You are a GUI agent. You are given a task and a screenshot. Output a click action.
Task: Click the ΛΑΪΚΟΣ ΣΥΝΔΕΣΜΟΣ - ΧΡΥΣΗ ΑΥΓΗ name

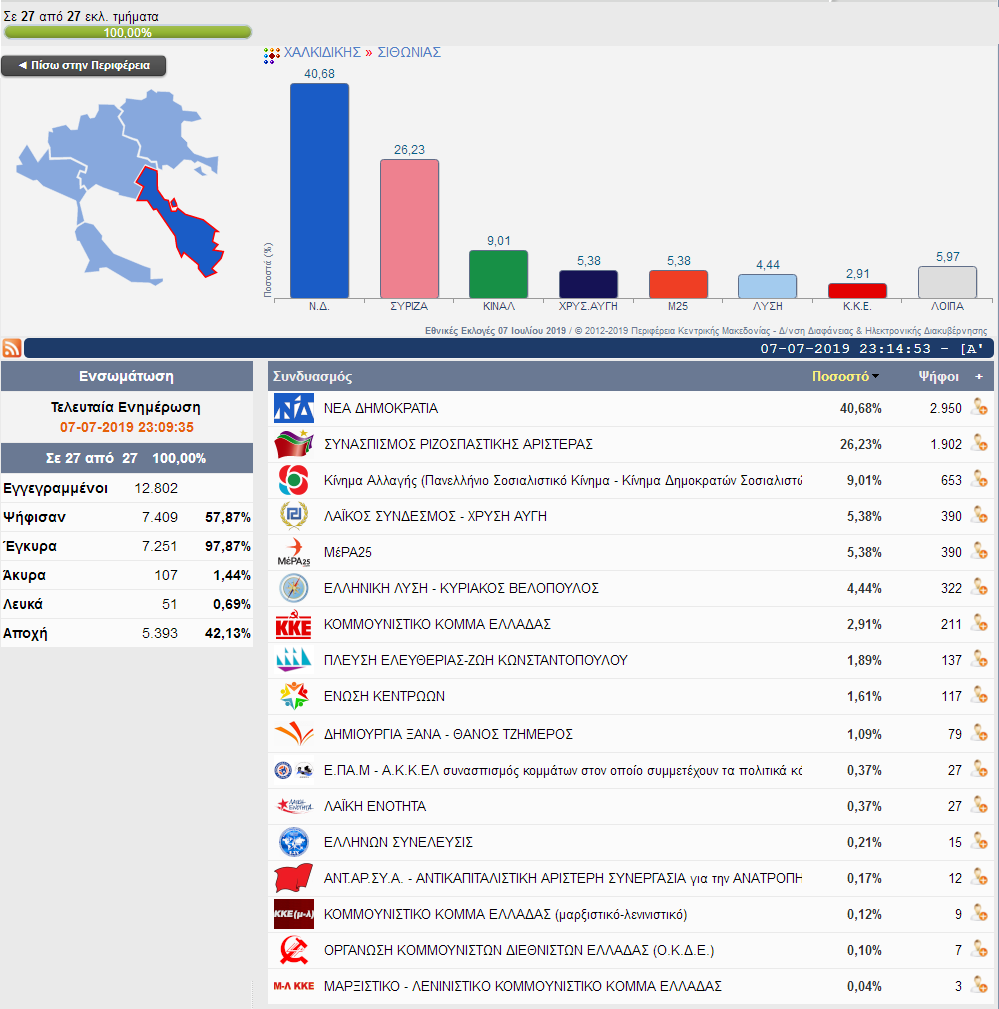click(x=435, y=516)
